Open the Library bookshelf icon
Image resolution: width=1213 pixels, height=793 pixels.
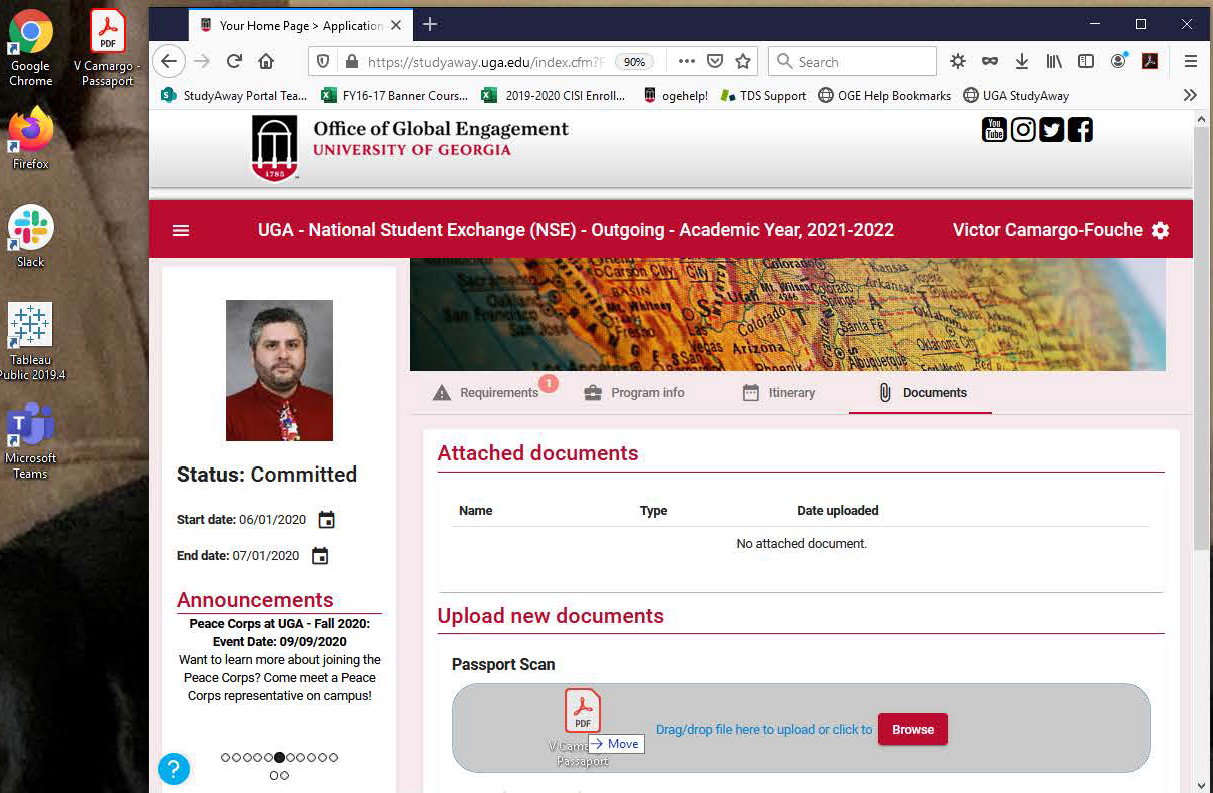pos(1054,61)
